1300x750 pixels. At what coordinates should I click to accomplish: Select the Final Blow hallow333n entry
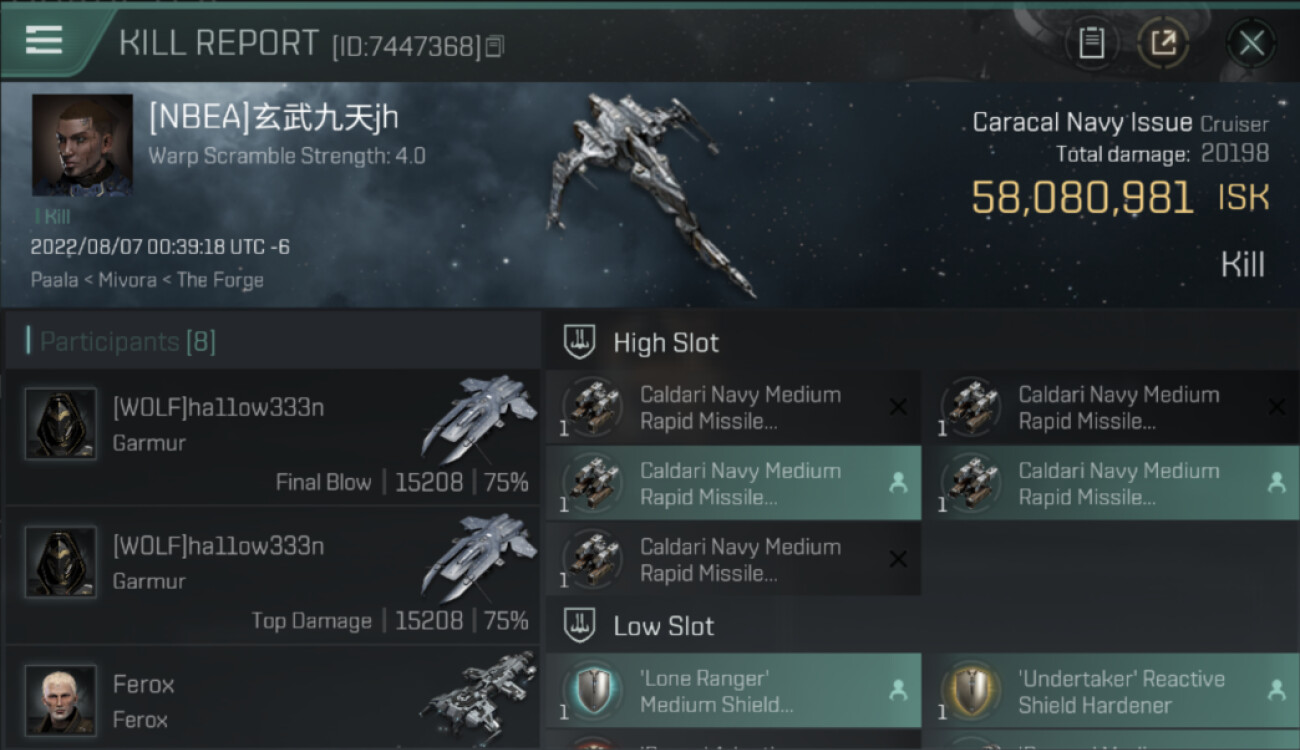pos(270,437)
